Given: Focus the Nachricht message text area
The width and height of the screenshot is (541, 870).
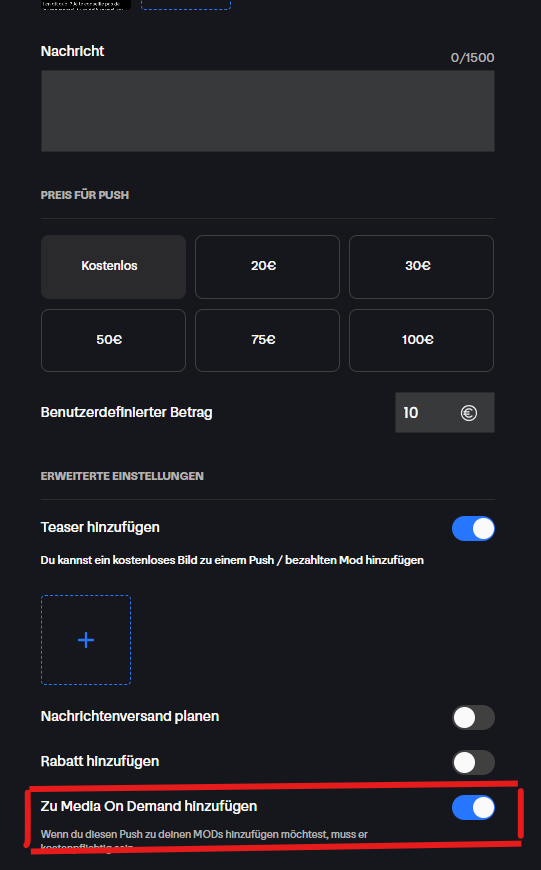Looking at the screenshot, I should 268,111.
